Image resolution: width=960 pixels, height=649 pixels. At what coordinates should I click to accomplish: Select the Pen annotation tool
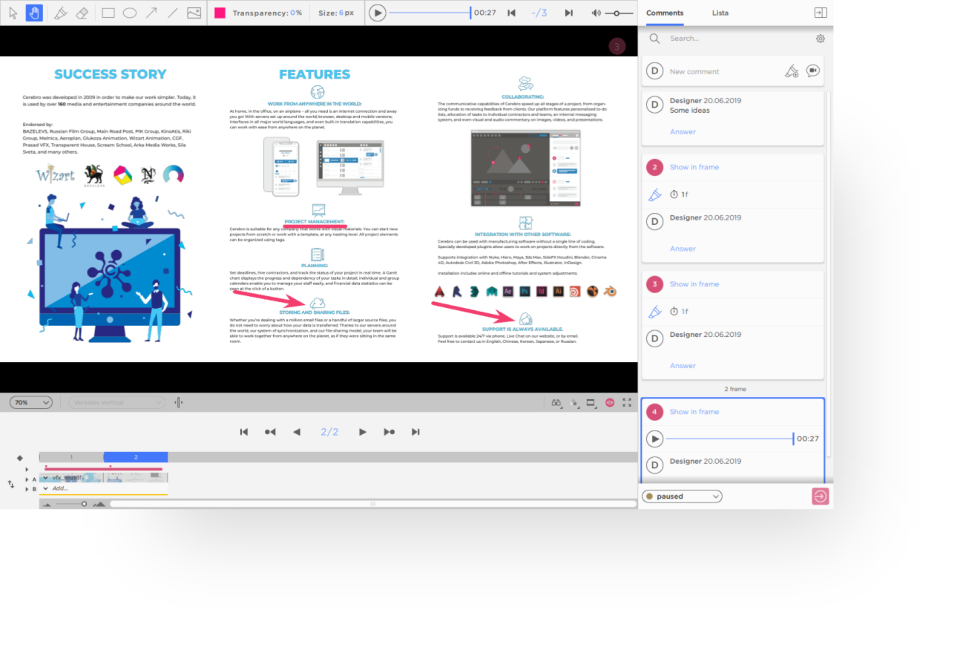coord(62,12)
